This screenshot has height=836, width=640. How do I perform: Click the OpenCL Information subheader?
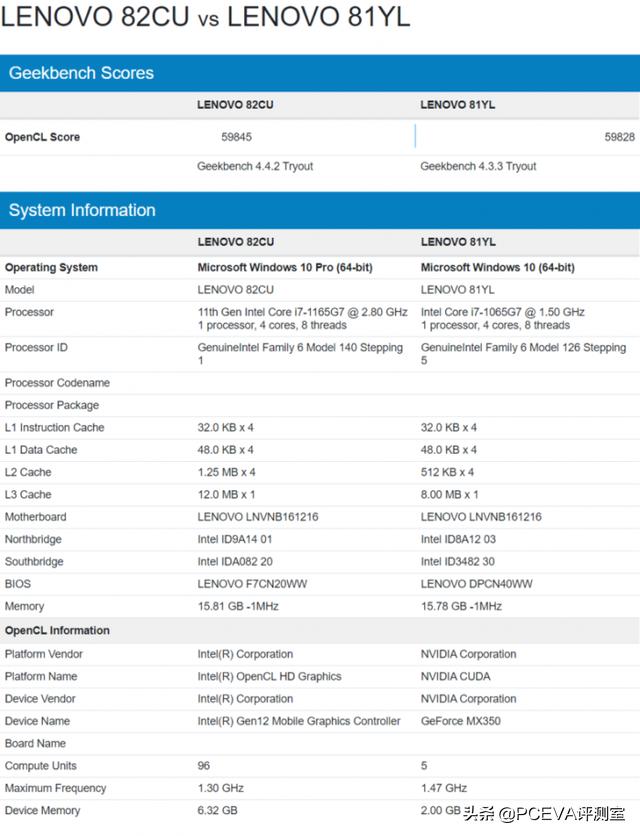57,631
